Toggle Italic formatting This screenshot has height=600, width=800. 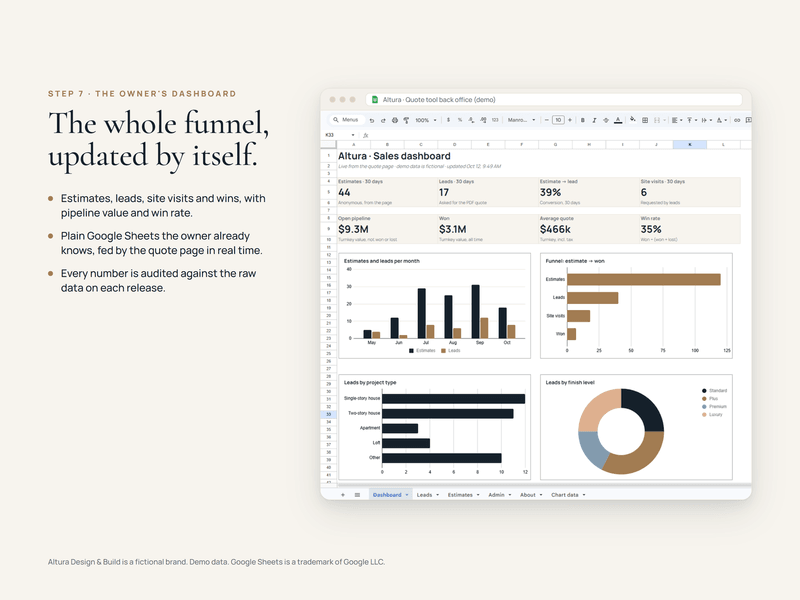click(x=594, y=120)
